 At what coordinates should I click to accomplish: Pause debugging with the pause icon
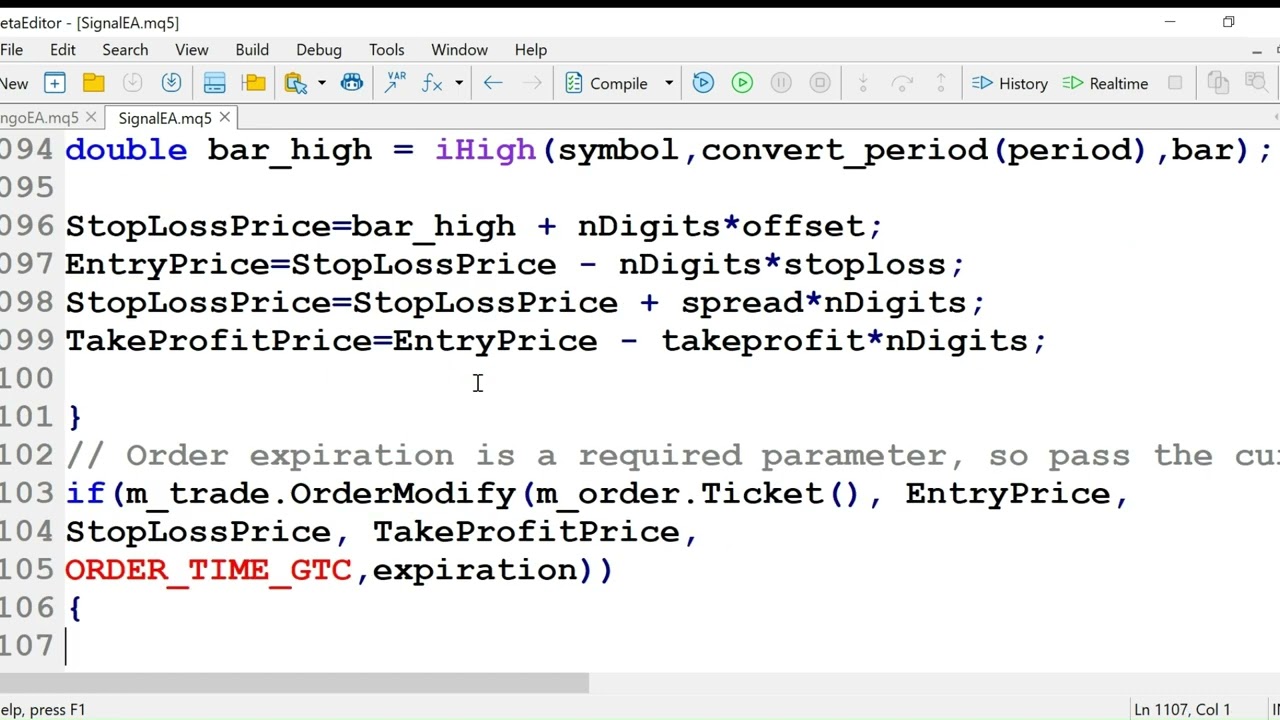pos(781,83)
